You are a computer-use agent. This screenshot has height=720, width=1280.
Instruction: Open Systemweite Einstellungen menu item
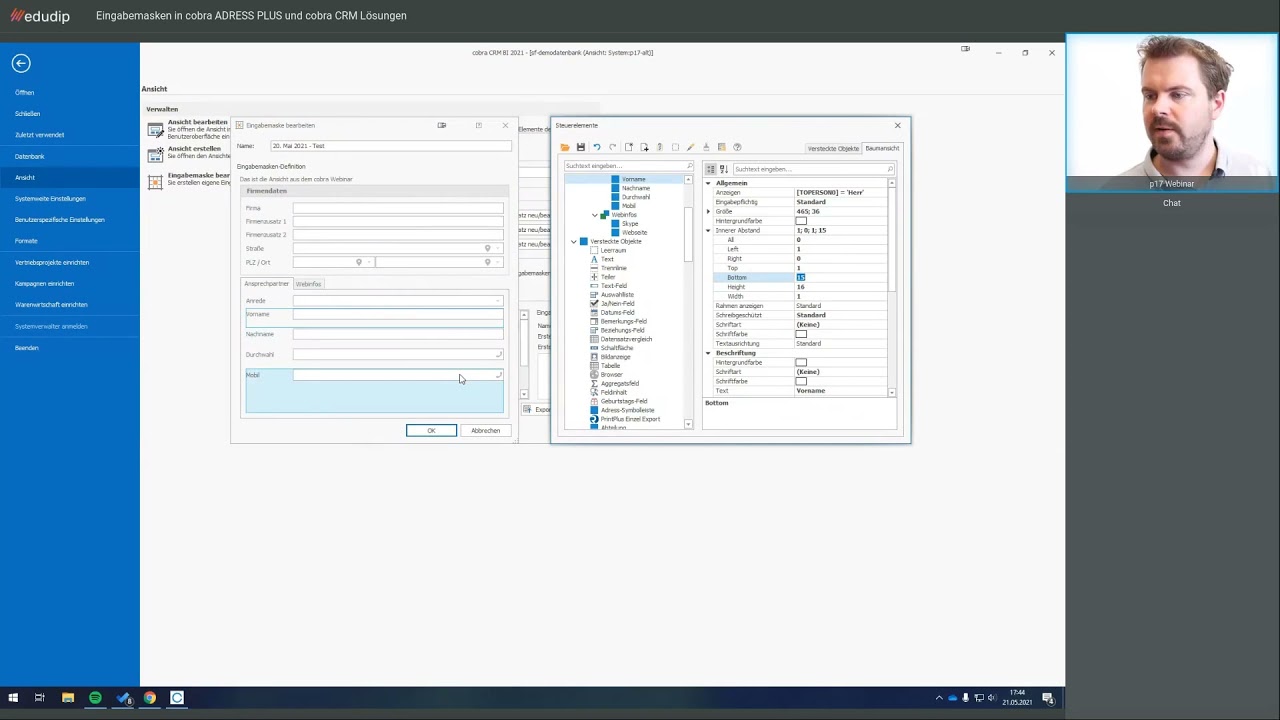click(50, 198)
